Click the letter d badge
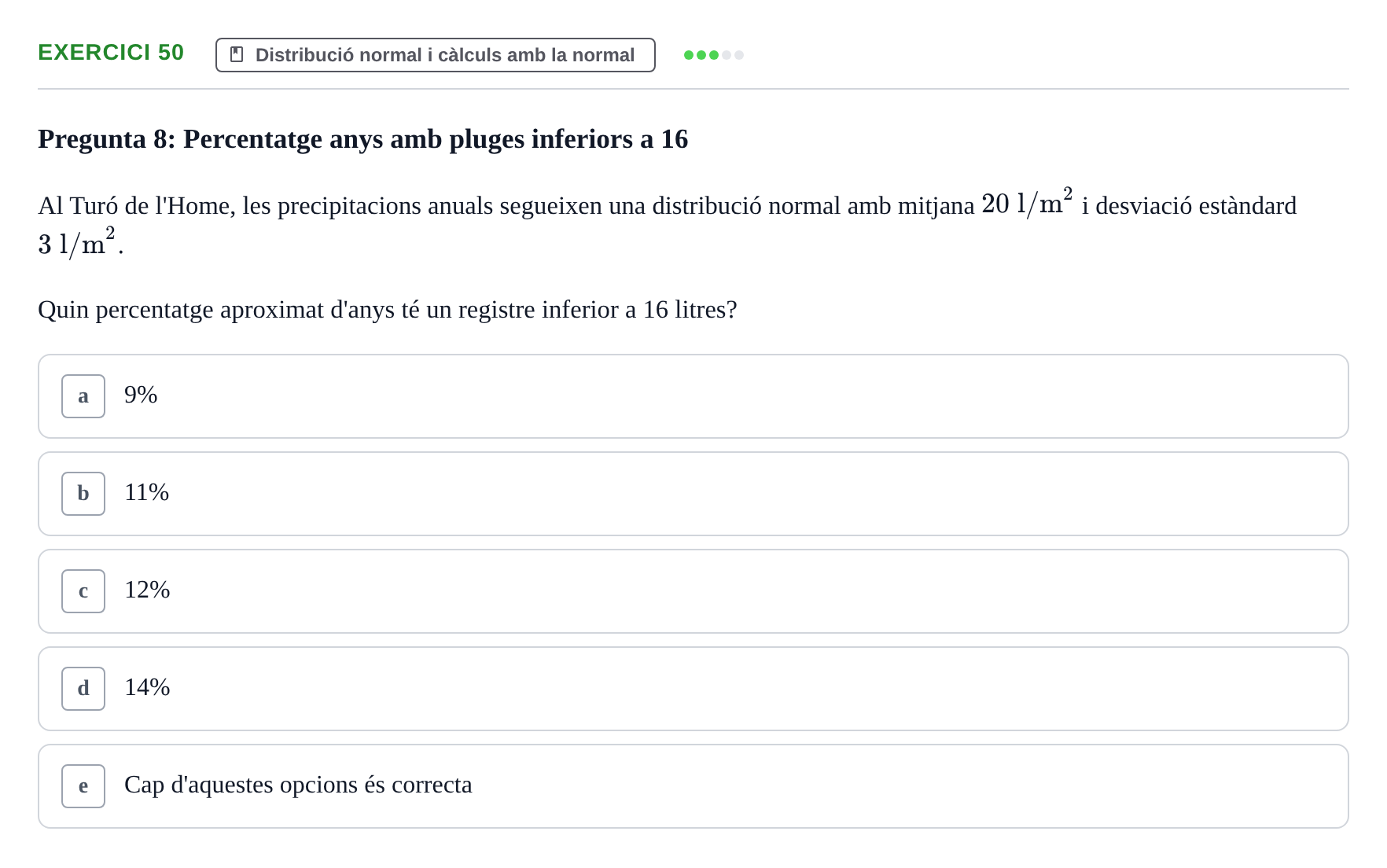The image size is (1387, 868). click(83, 689)
